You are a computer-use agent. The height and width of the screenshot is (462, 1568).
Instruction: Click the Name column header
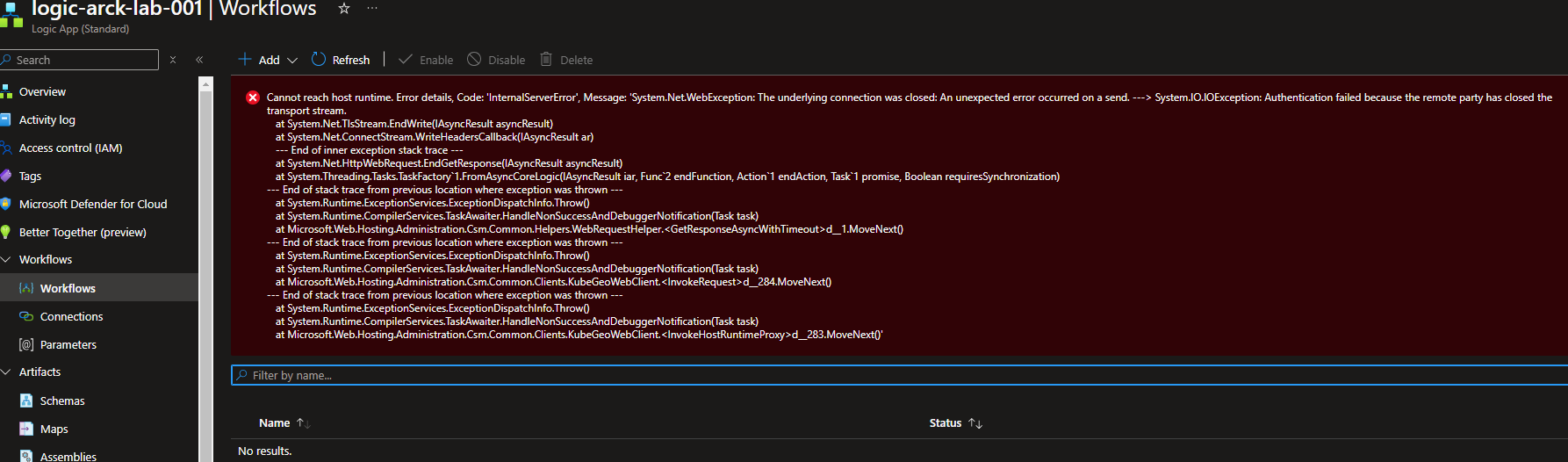point(274,423)
